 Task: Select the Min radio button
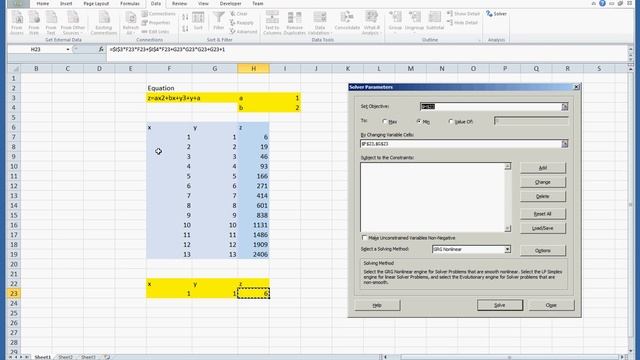(419, 122)
